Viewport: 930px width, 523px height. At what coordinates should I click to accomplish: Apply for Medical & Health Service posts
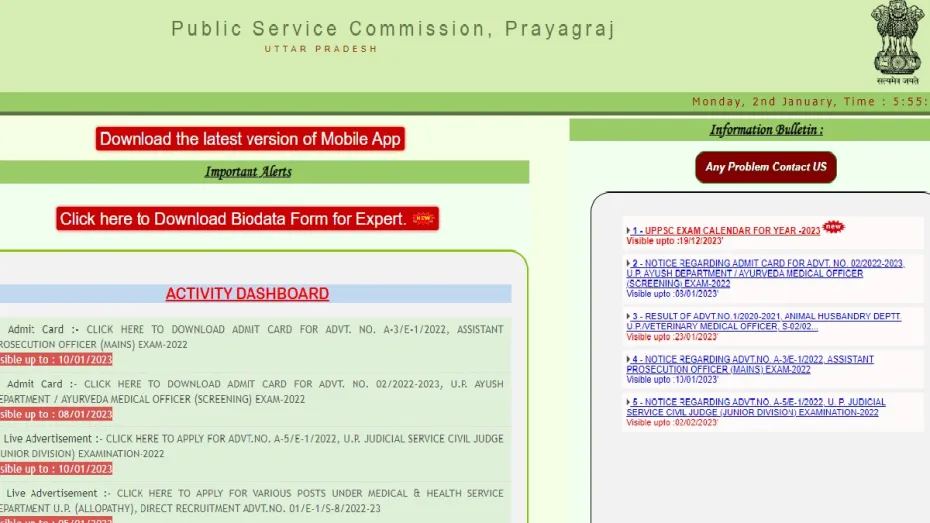click(251, 500)
